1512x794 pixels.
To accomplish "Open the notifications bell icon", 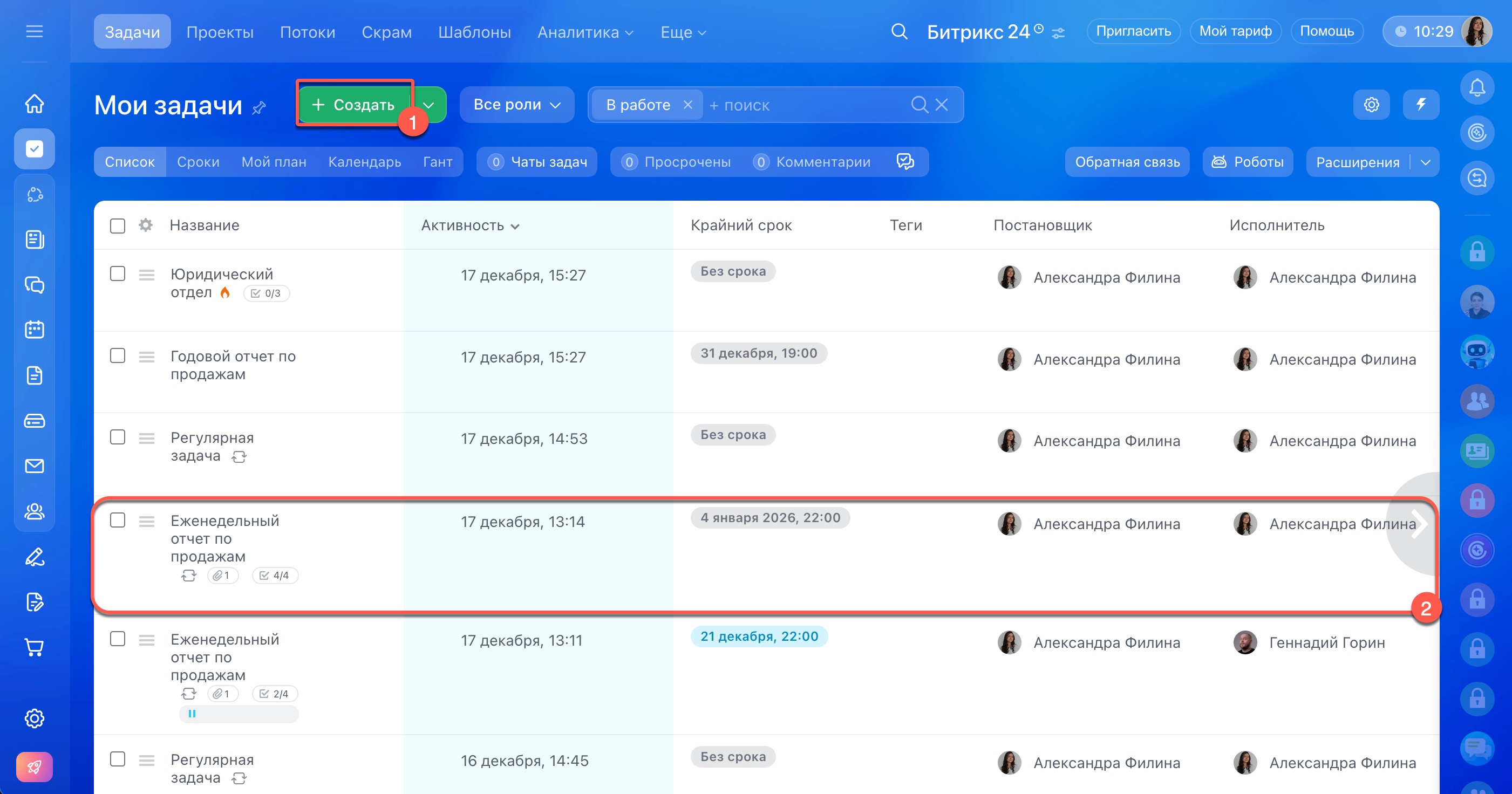I will pos(1476,87).
